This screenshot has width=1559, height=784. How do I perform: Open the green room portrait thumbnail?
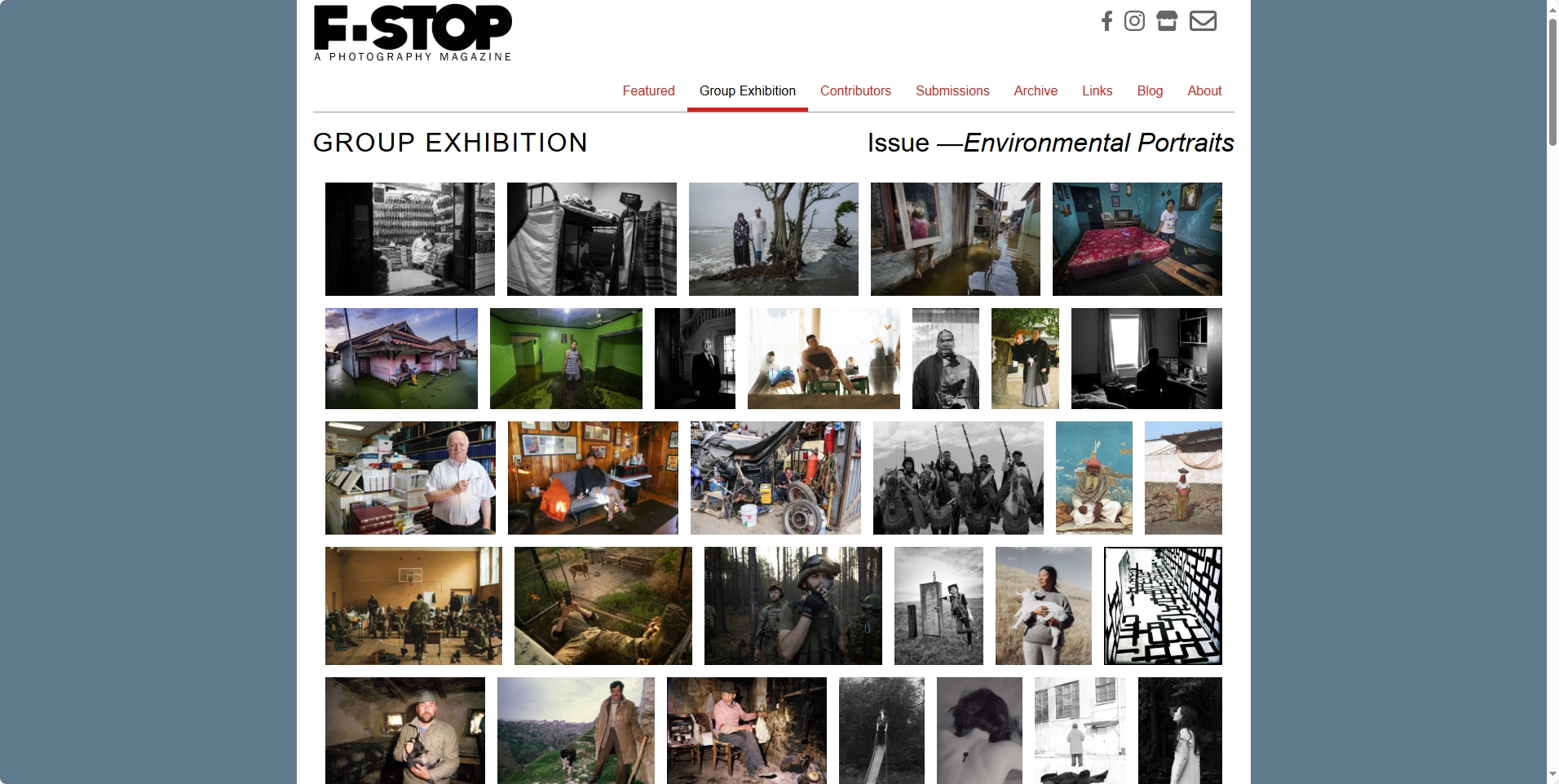coord(566,359)
